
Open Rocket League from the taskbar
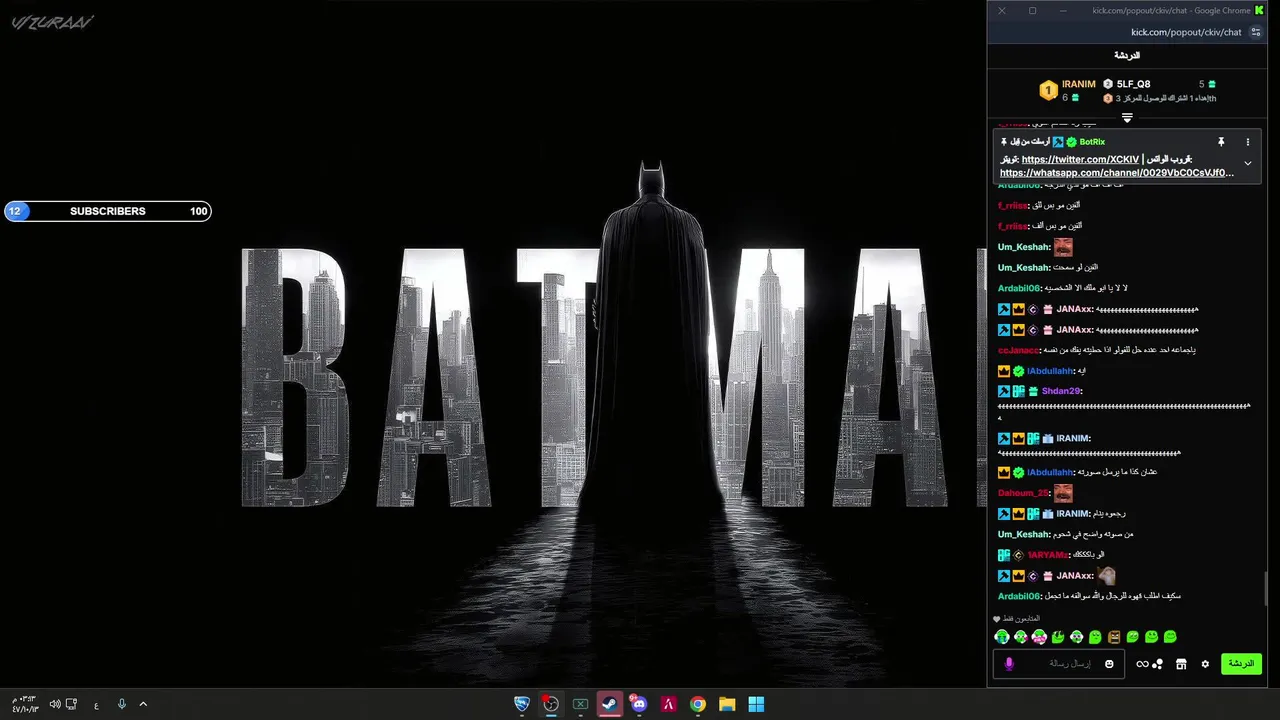click(522, 704)
